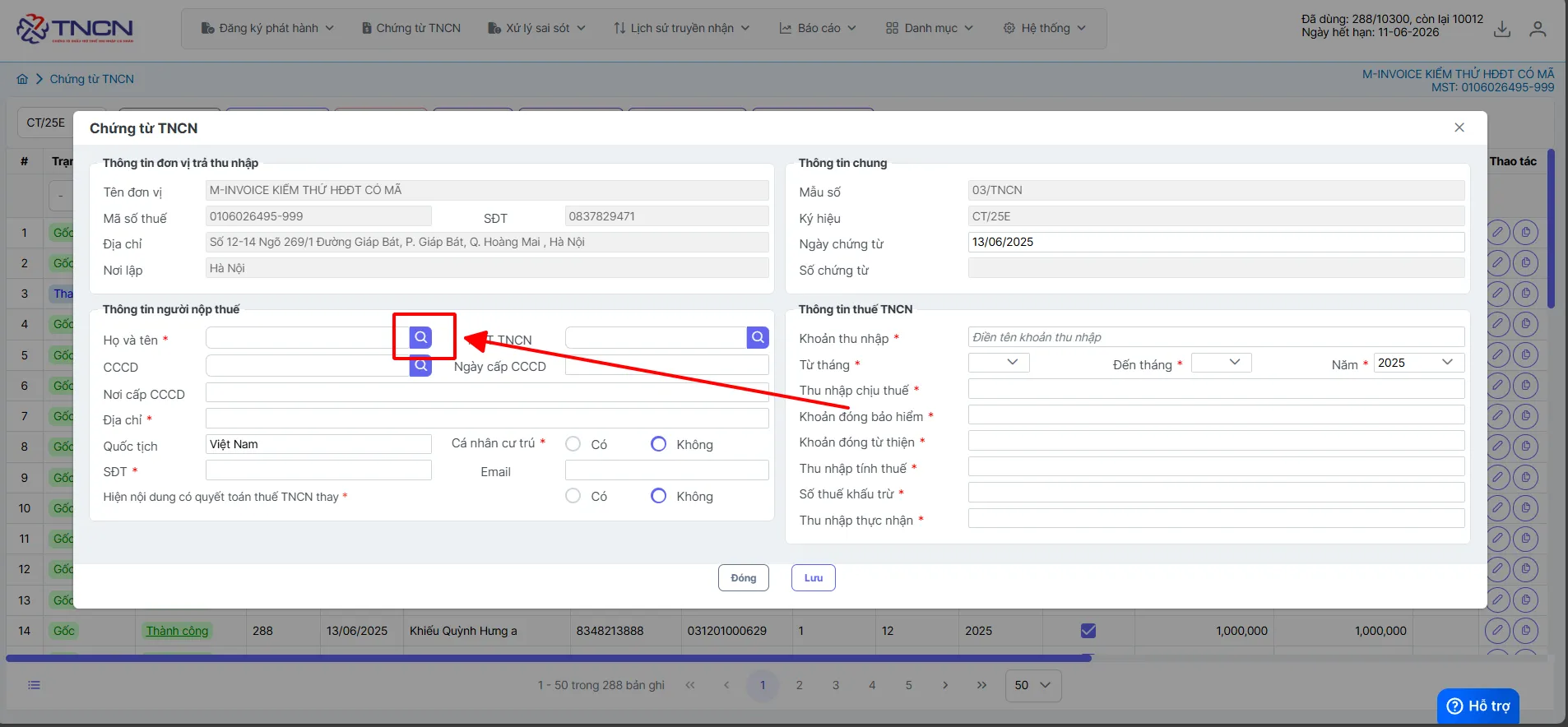Screen dimensions: 1568x727
Task: Select Không for Hiện nội dung có quyết toán thuế
Action: click(x=658, y=496)
